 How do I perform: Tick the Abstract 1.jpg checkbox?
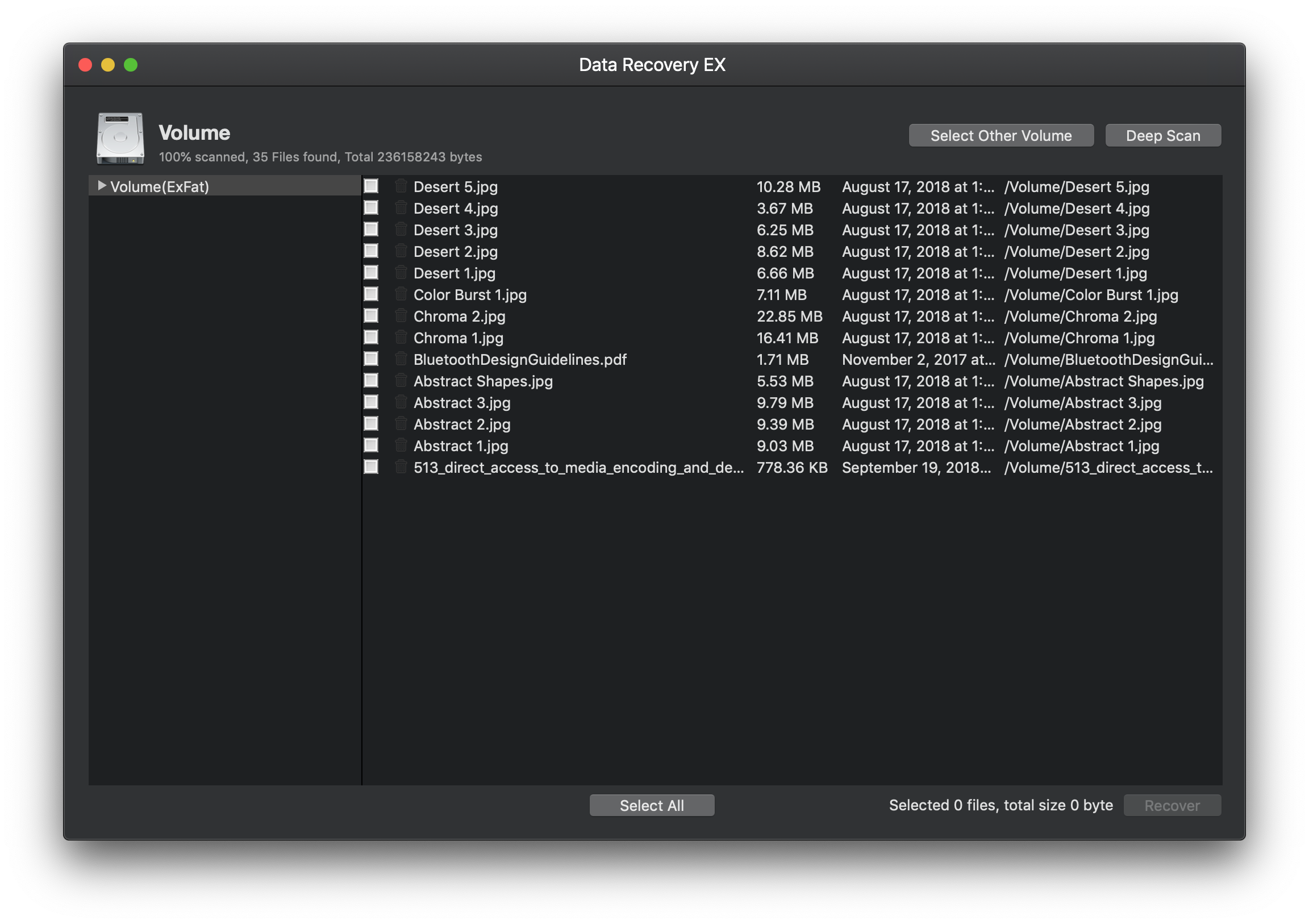pyautogui.click(x=371, y=446)
